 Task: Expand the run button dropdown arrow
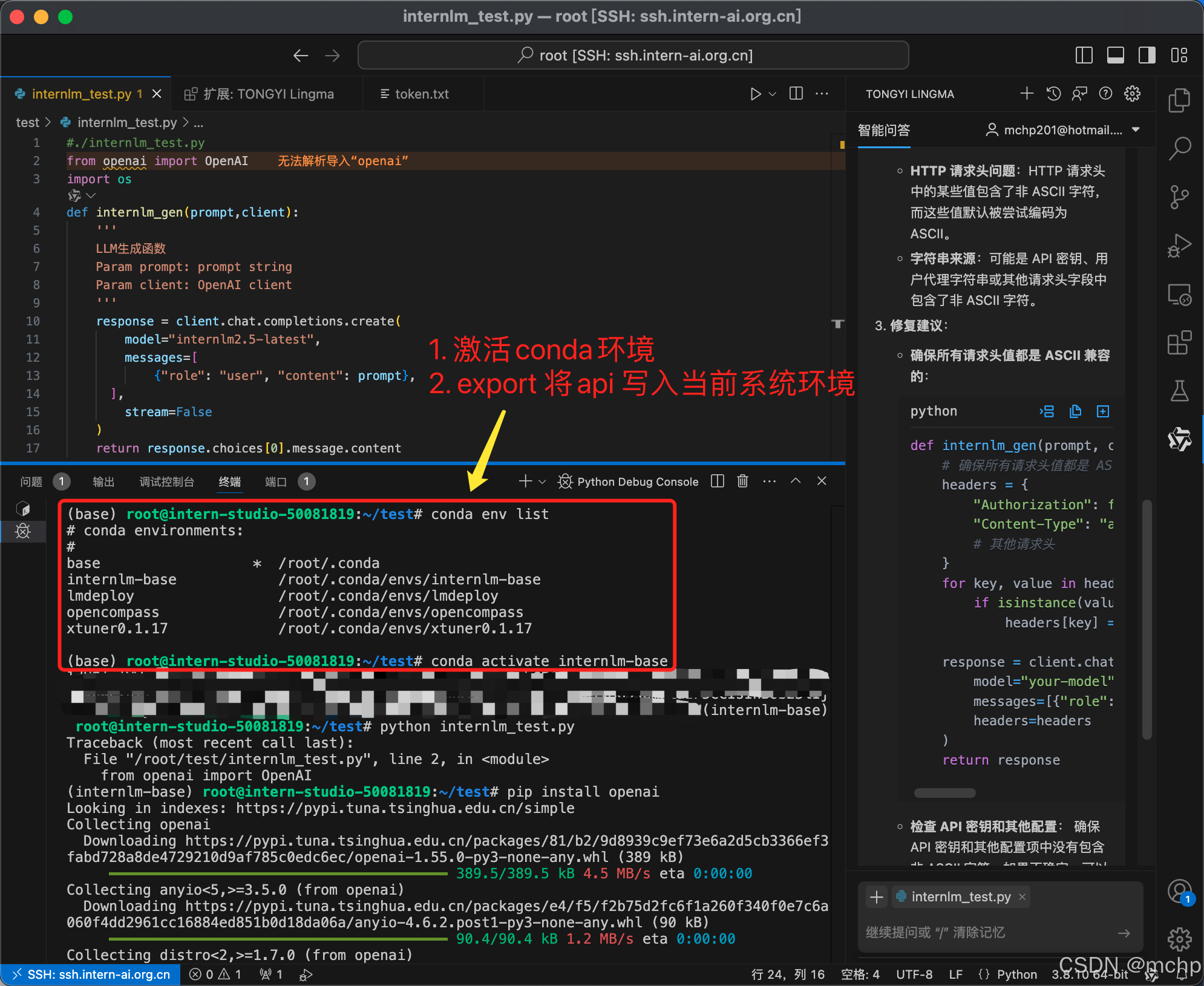(772, 94)
